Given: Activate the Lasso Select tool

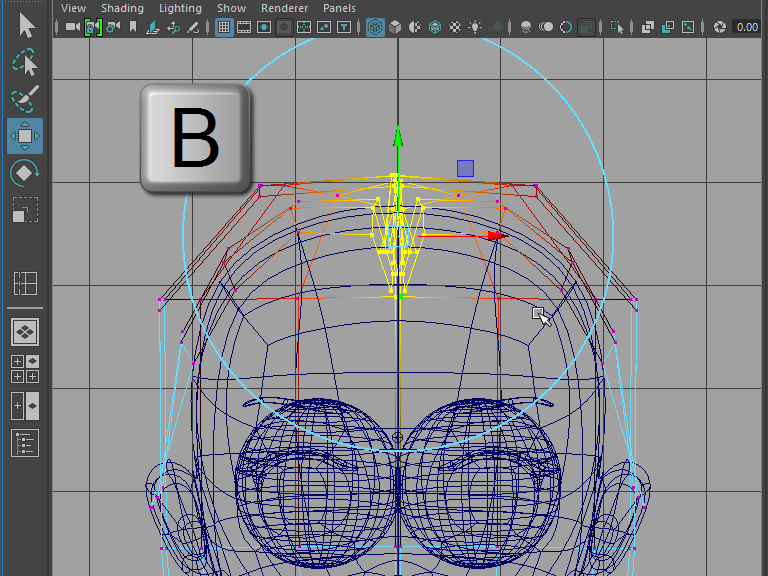Looking at the screenshot, I should tap(25, 62).
